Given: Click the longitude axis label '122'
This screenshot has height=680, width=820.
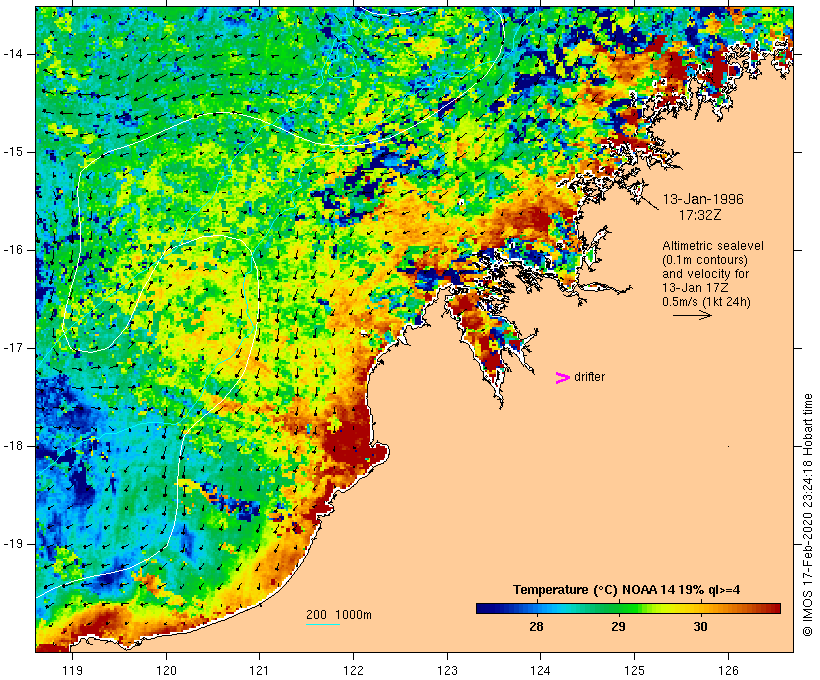Looking at the screenshot, I should 354,670.
